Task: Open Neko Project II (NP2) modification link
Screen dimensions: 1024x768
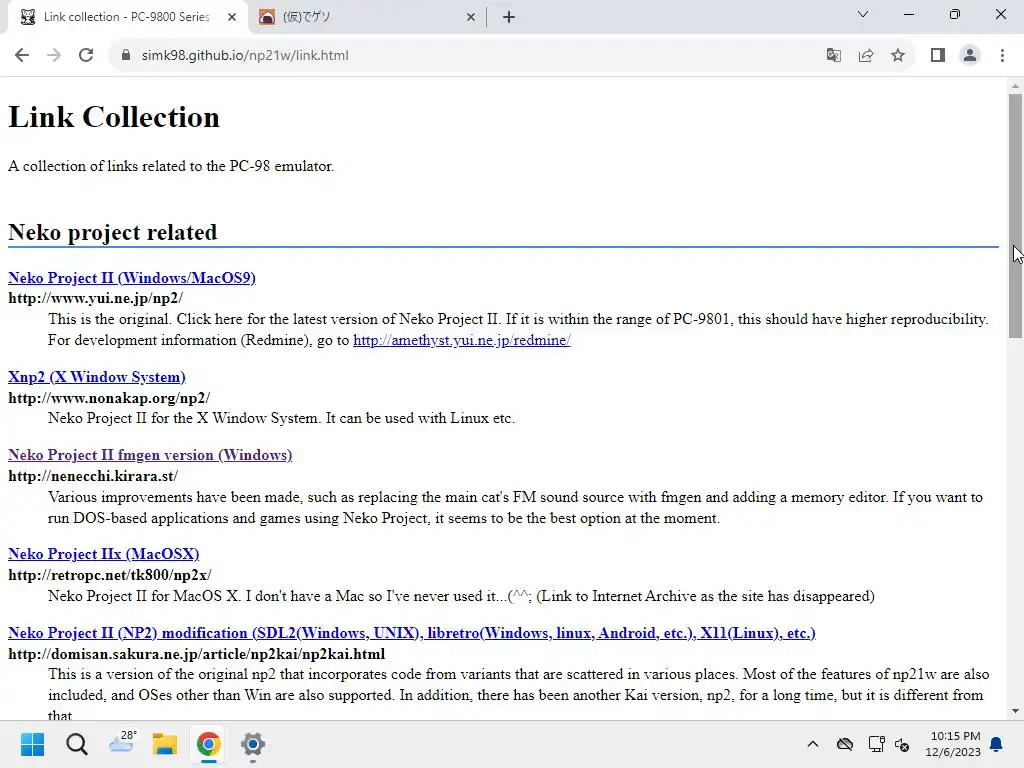Action: [x=411, y=633]
